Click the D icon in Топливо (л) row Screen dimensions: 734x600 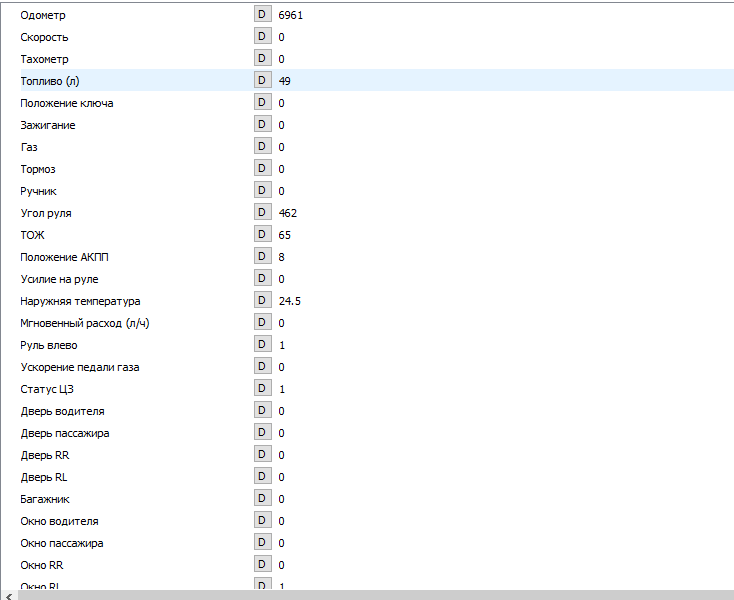(x=262, y=81)
